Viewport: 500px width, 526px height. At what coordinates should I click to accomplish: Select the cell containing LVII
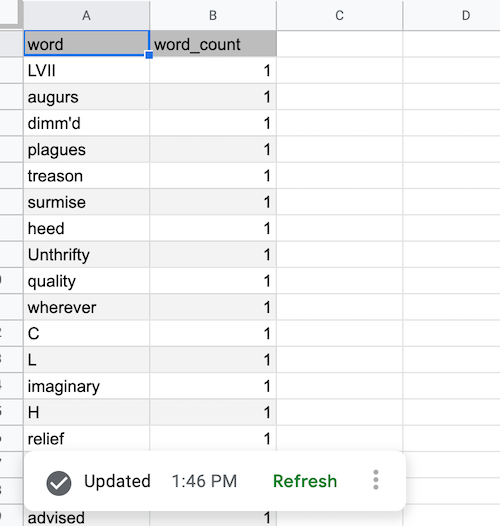pos(87,70)
